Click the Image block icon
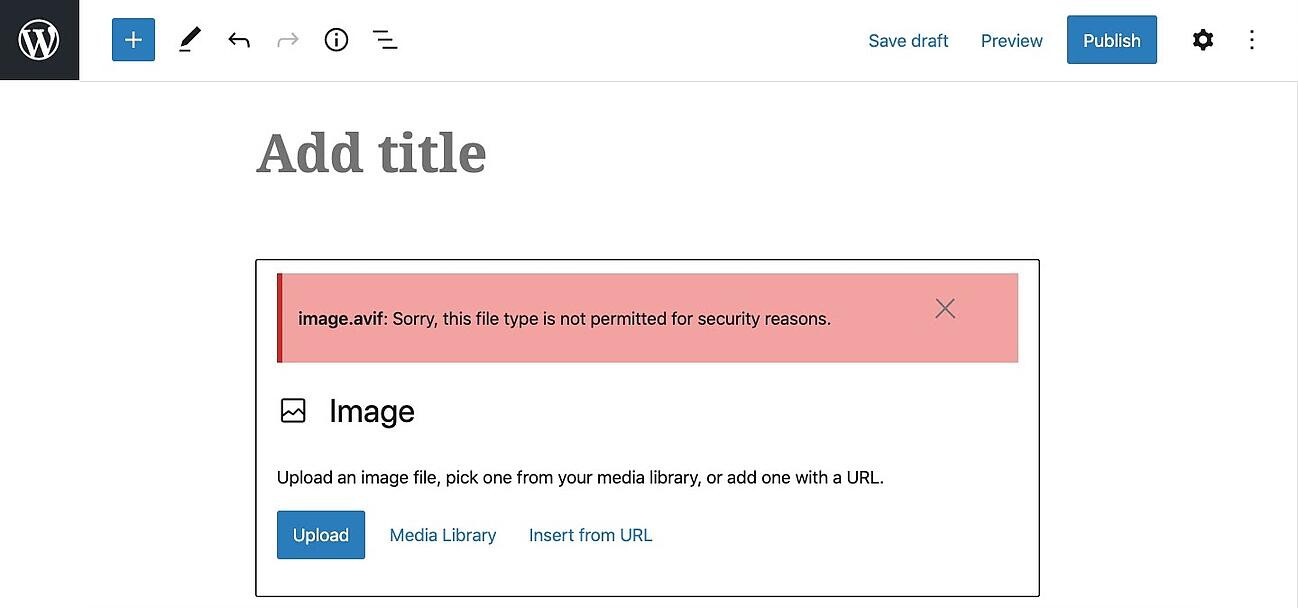Viewport: 1298px width, 608px height. click(x=293, y=411)
